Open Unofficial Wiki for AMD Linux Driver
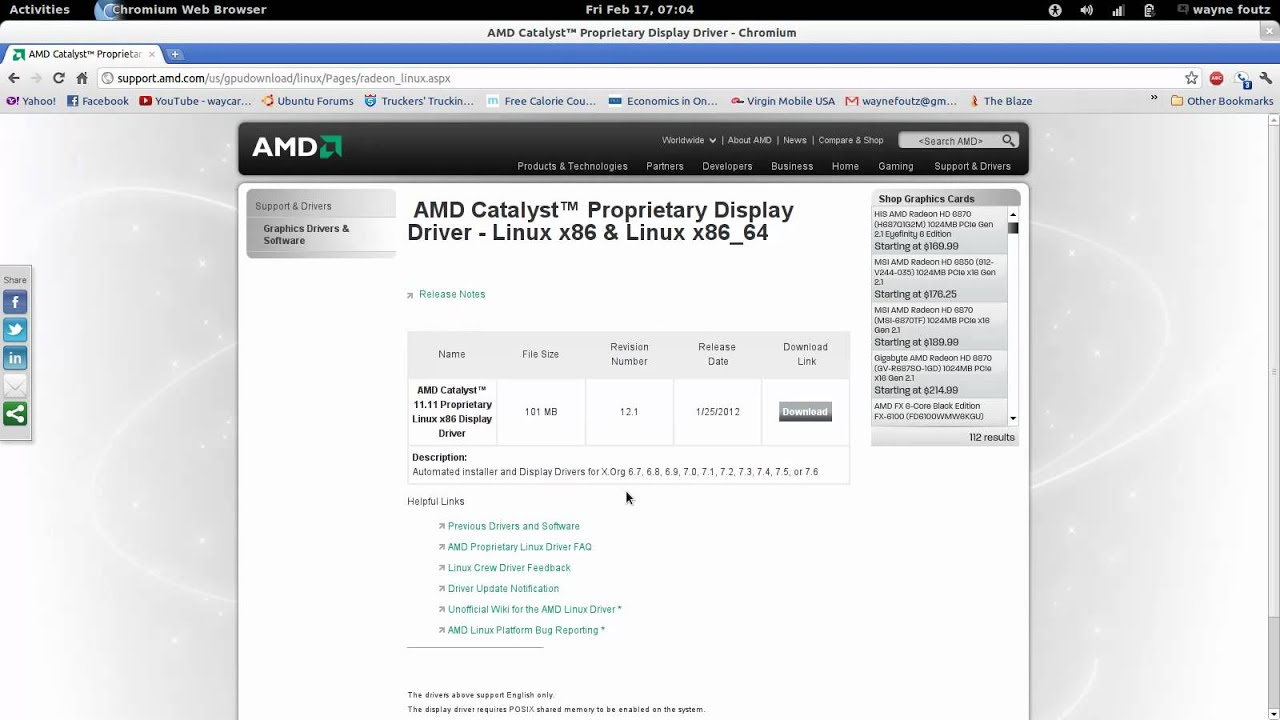1280x720 pixels. [x=534, y=609]
